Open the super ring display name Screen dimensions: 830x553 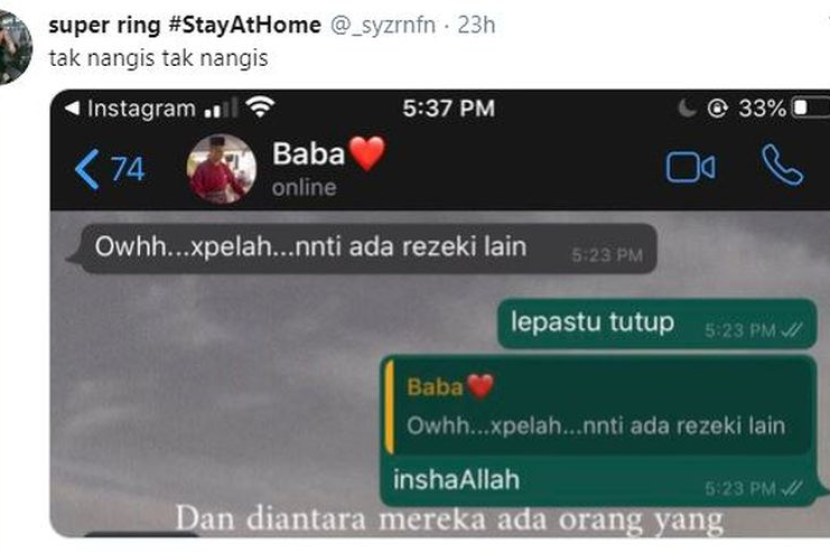[x=104, y=25]
